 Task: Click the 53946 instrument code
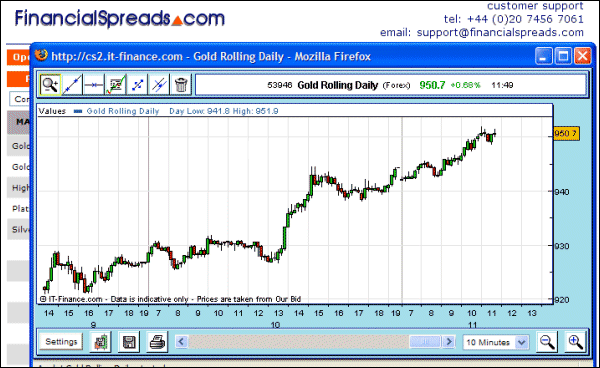pos(279,85)
